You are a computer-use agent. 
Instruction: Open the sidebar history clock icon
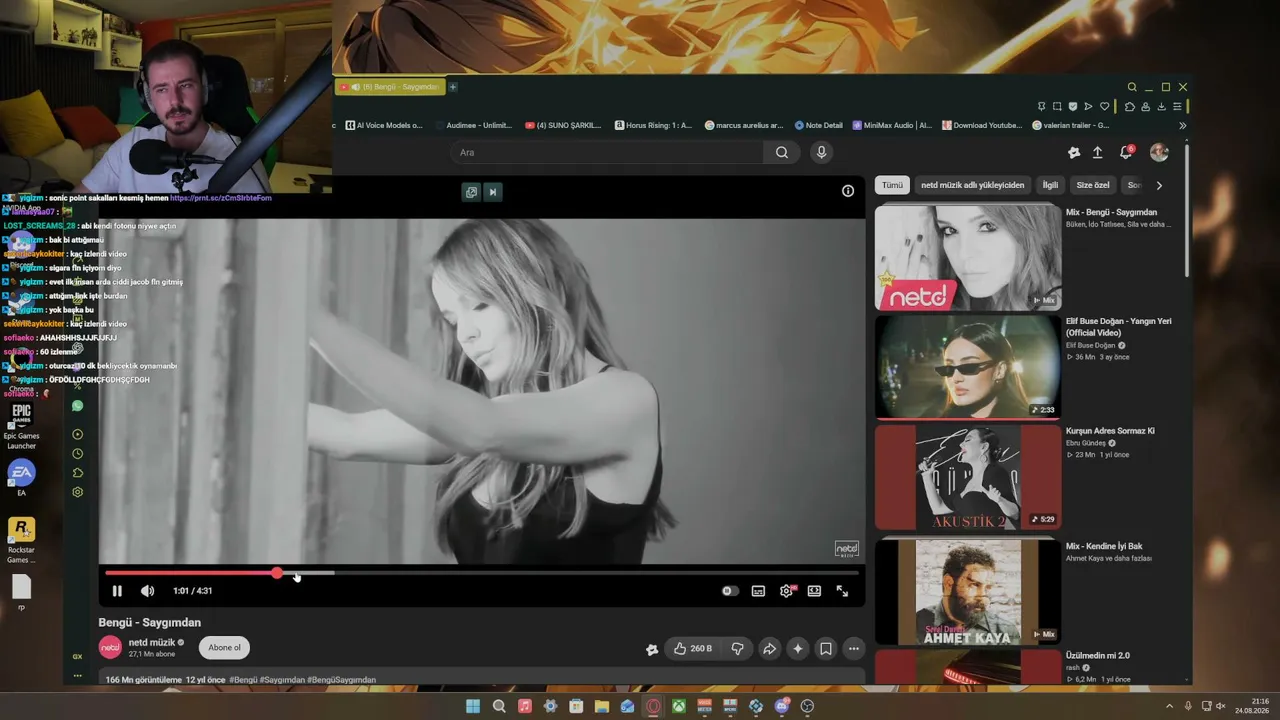pos(77,453)
